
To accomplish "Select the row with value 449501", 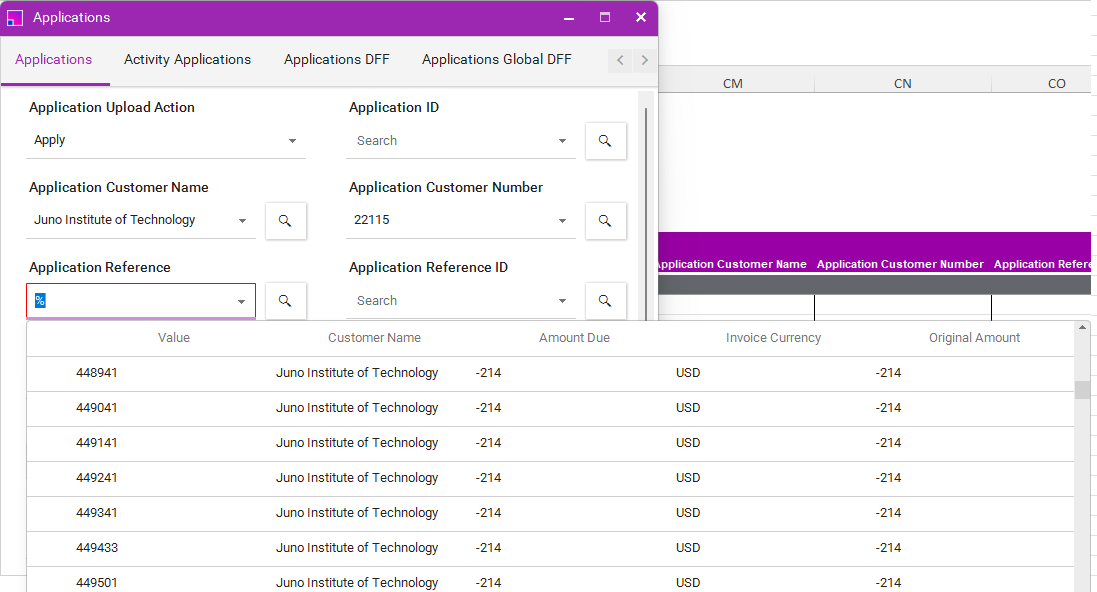I will tap(551, 581).
